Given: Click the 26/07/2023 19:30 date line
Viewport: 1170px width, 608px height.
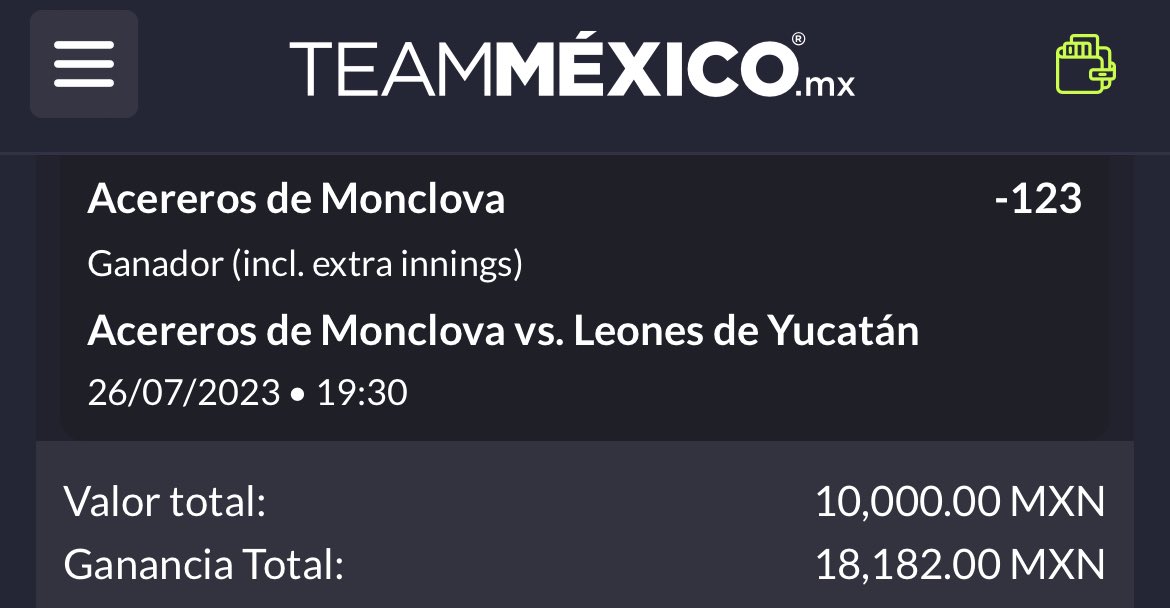Looking at the screenshot, I should 248,392.
